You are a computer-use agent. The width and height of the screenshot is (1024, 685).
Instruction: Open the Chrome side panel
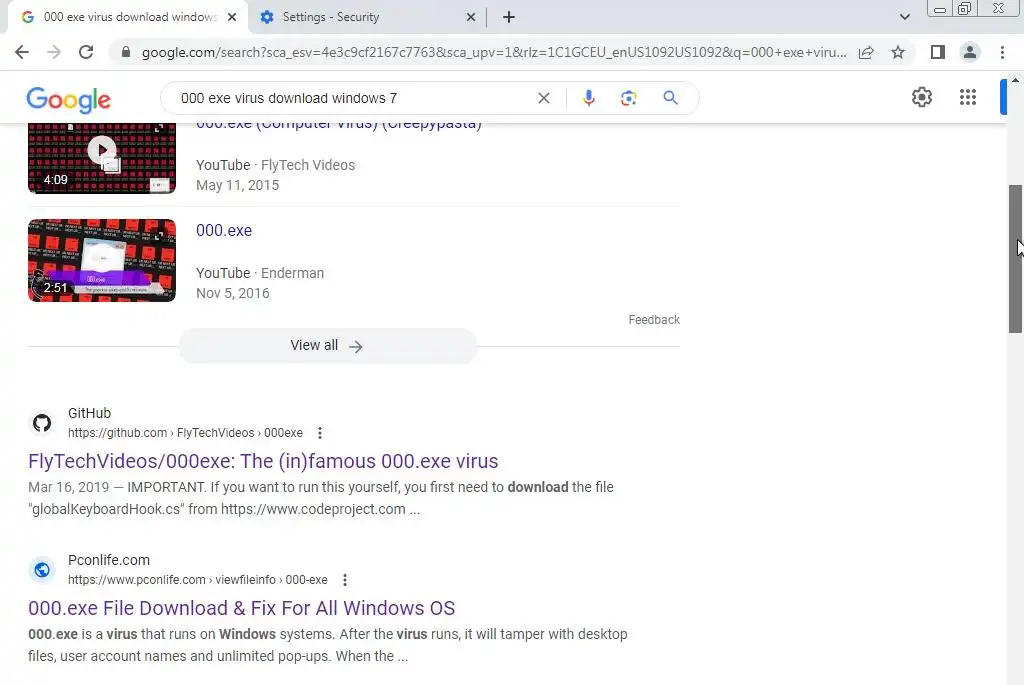(x=938, y=52)
